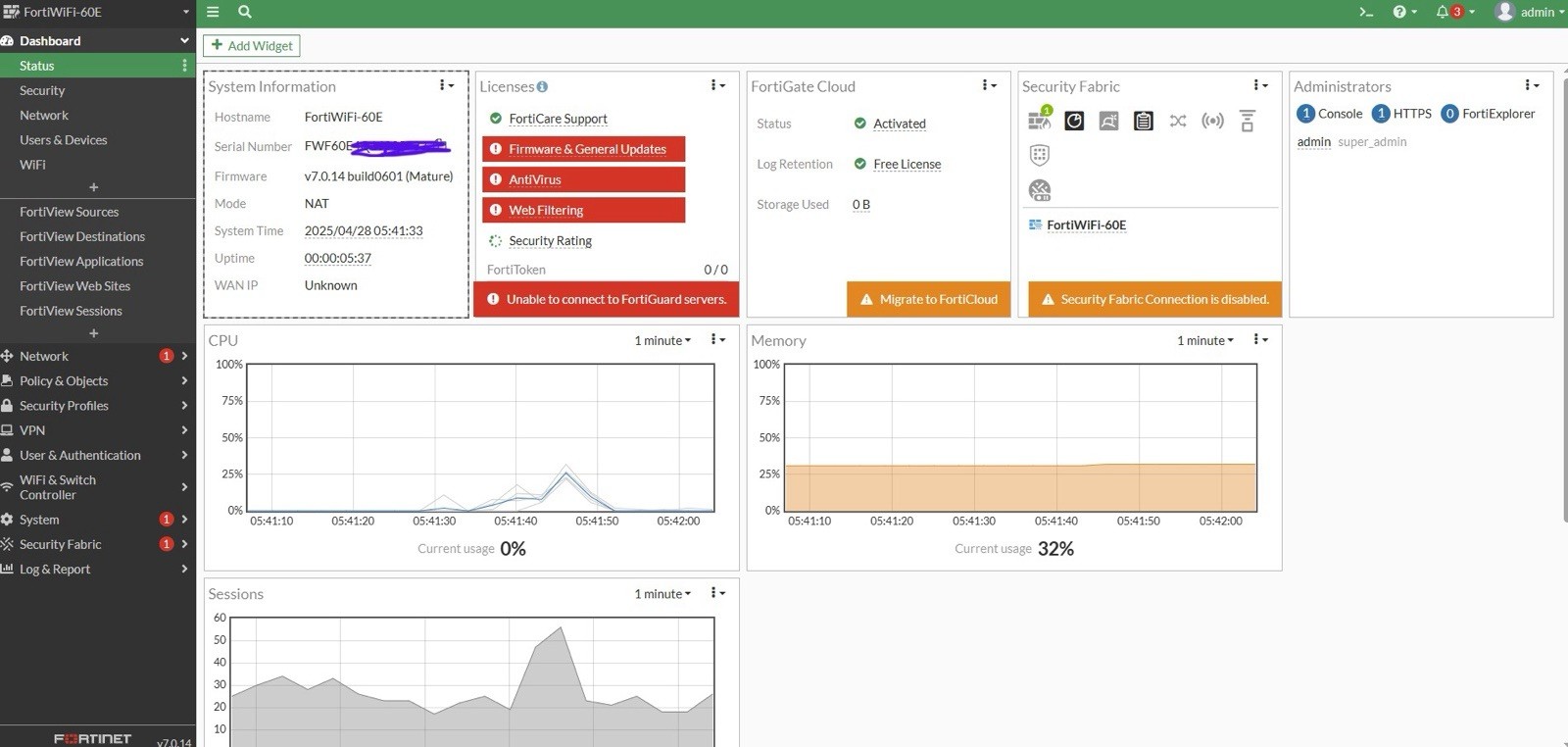The image size is (1568, 747).
Task: Open FortiGate Cloud widget options menu
Action: tap(989, 85)
